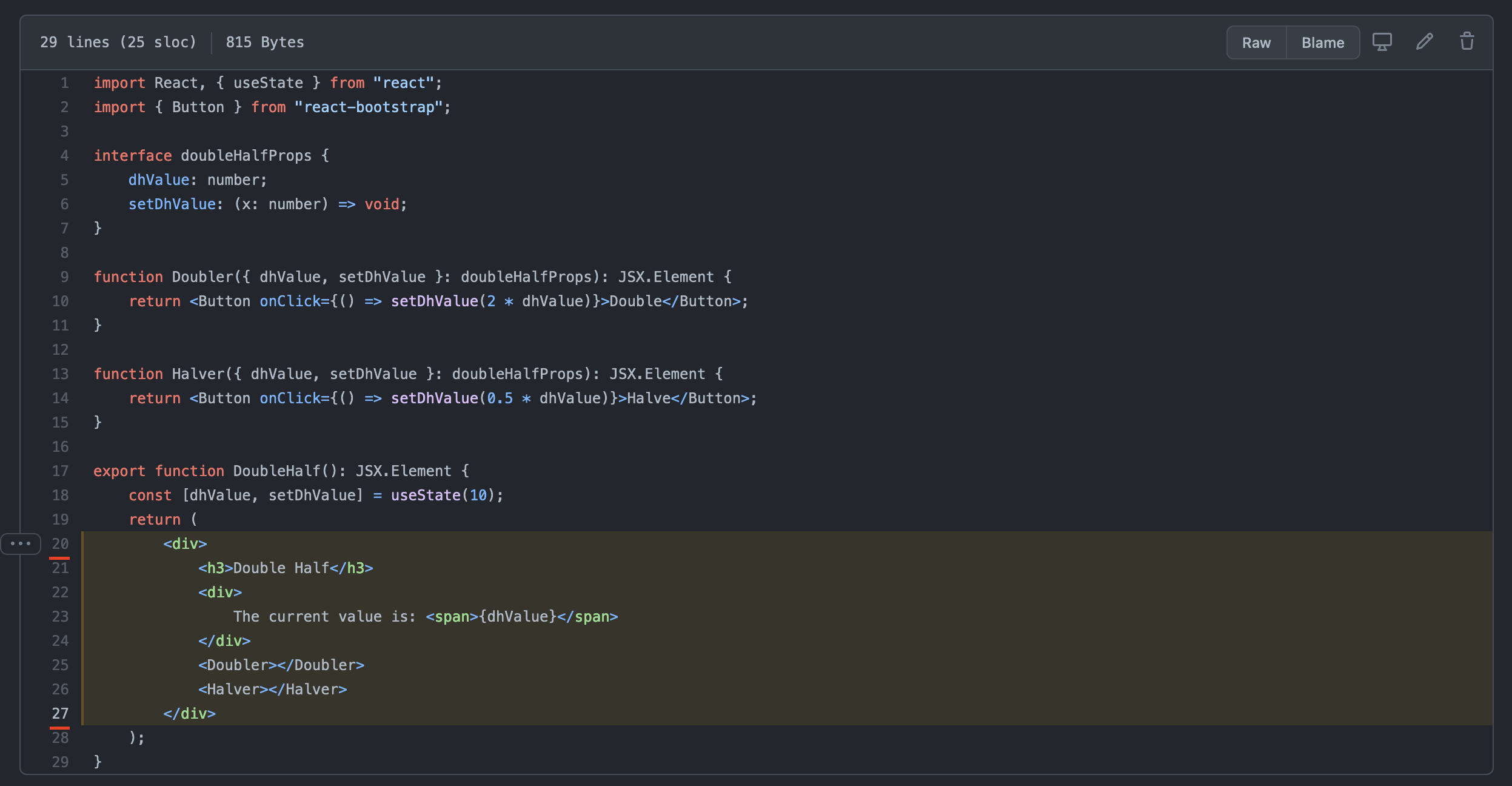Click "The current value is:" text
The image size is (1512, 786).
pyautogui.click(x=325, y=617)
